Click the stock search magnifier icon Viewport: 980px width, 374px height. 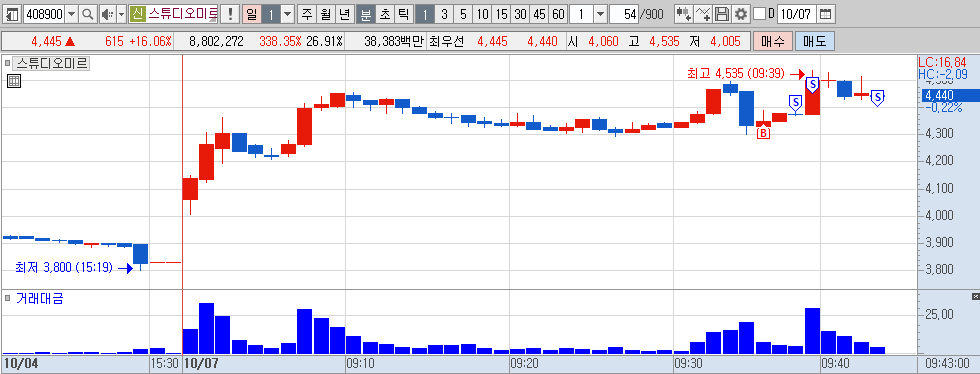coord(88,13)
